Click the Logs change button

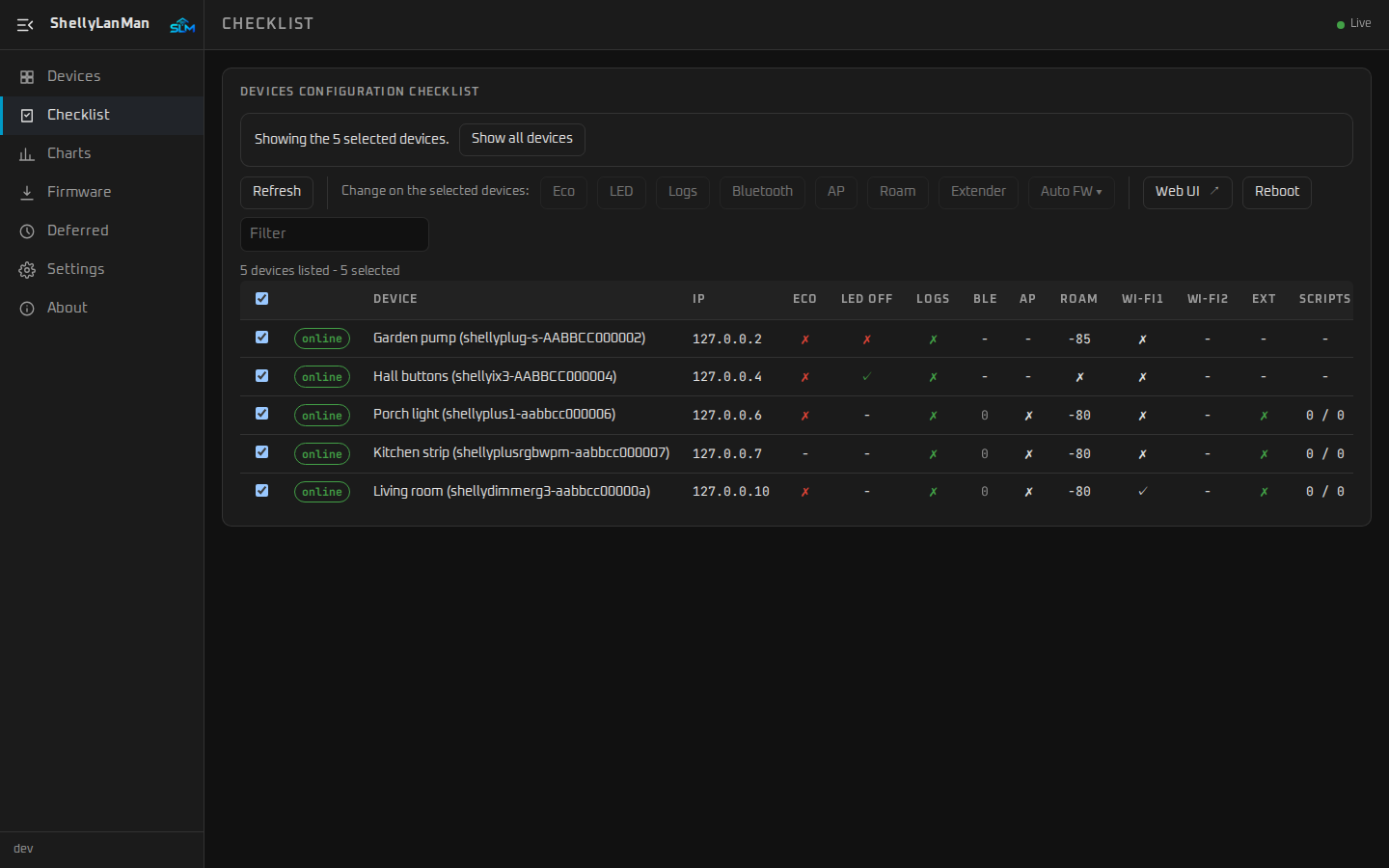pyautogui.click(x=683, y=192)
